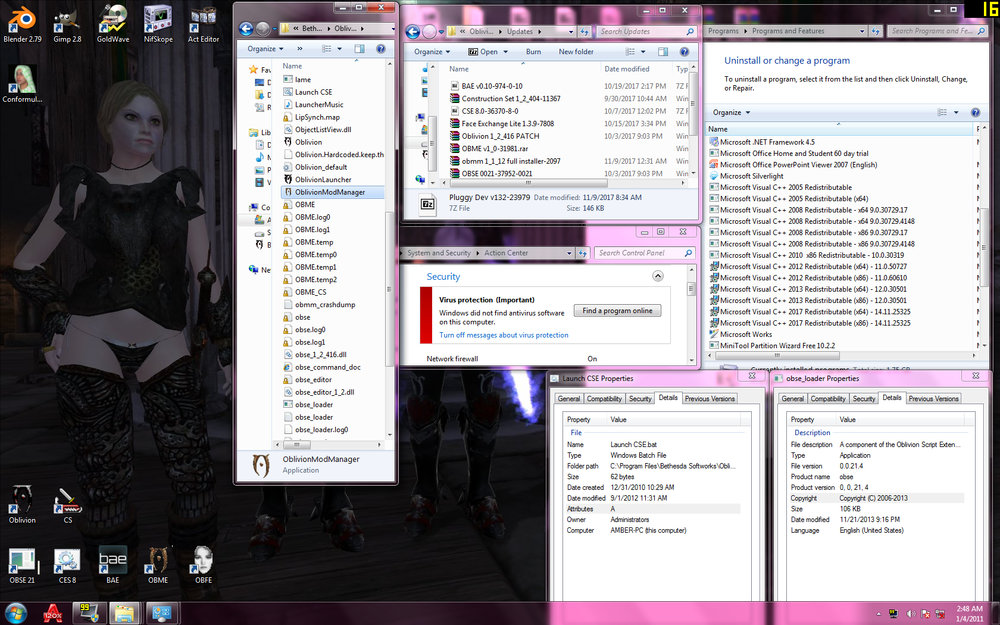
Task: Open help in the Oblivion folder window
Action: coord(381,48)
